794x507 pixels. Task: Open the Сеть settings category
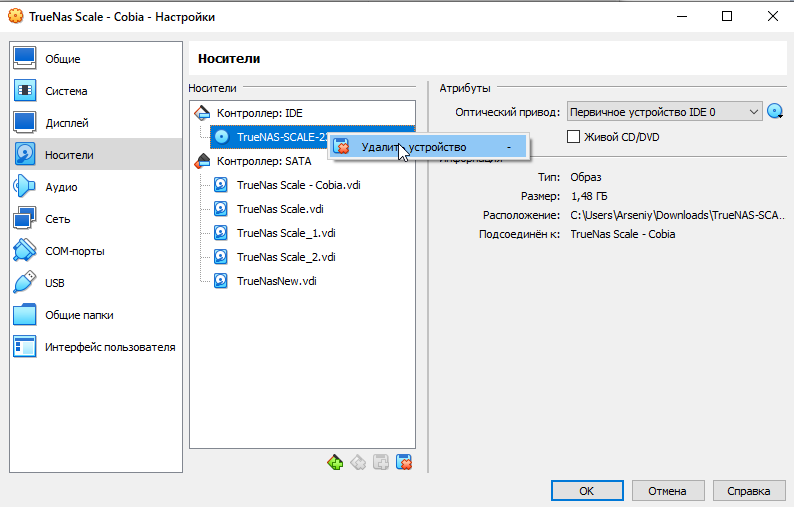tap(96, 219)
